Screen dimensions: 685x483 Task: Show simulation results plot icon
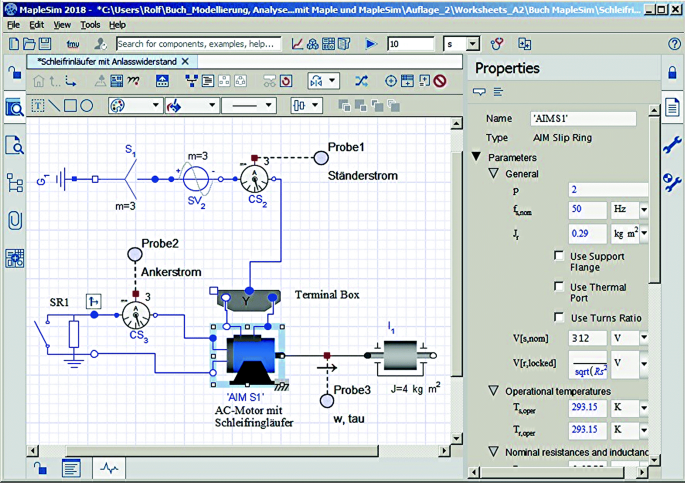297,44
